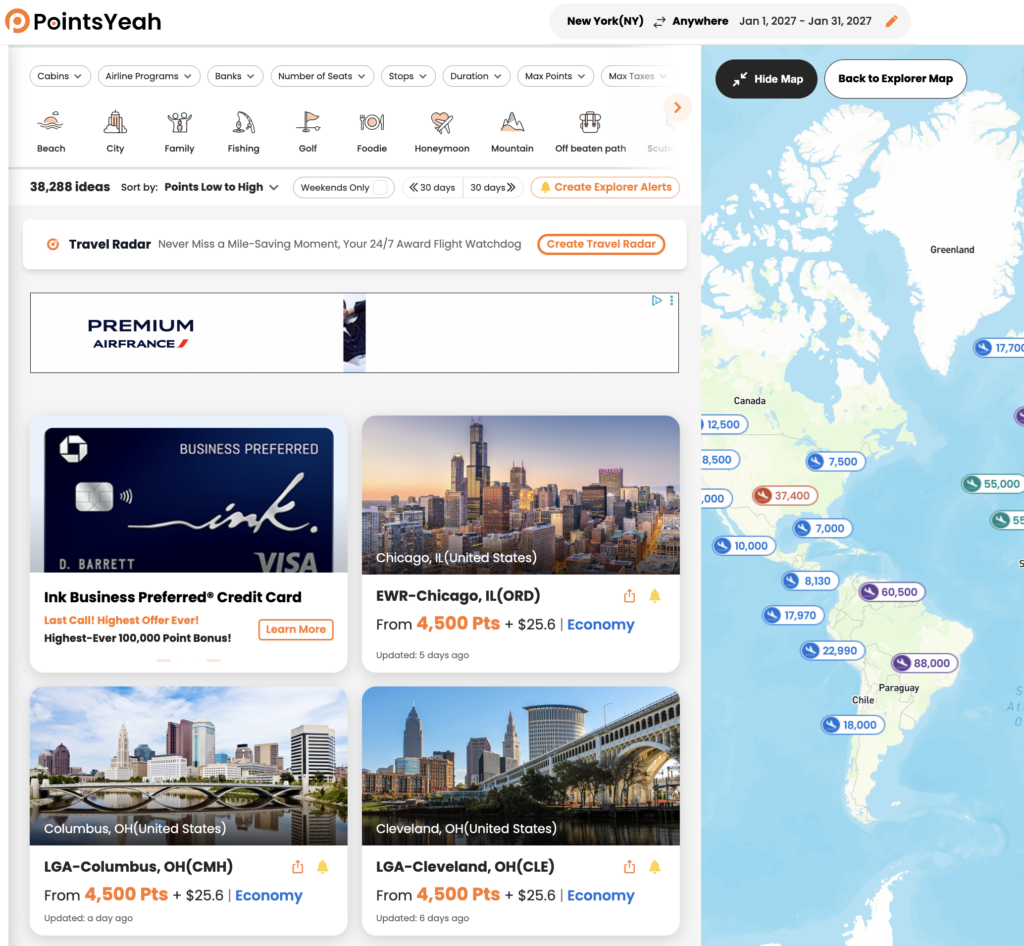1024x946 pixels.
Task: Click 'Highest-Ever 100,000 Point Bonus!' text
Action: pyautogui.click(x=138, y=638)
